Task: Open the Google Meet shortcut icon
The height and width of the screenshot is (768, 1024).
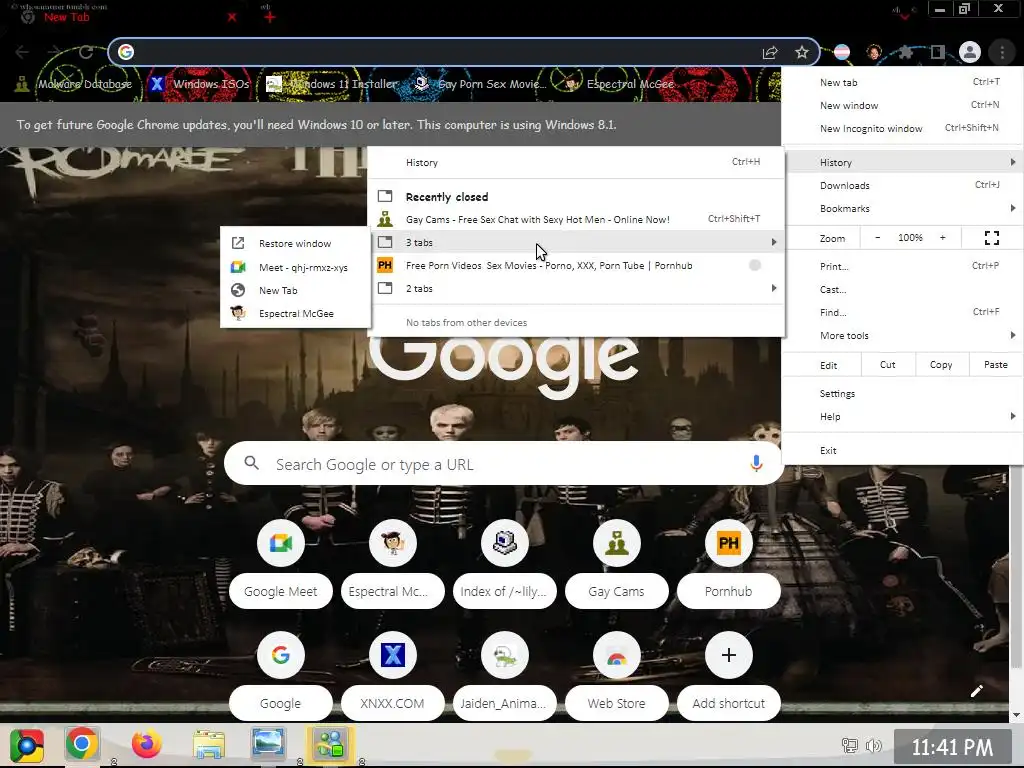Action: (x=281, y=543)
